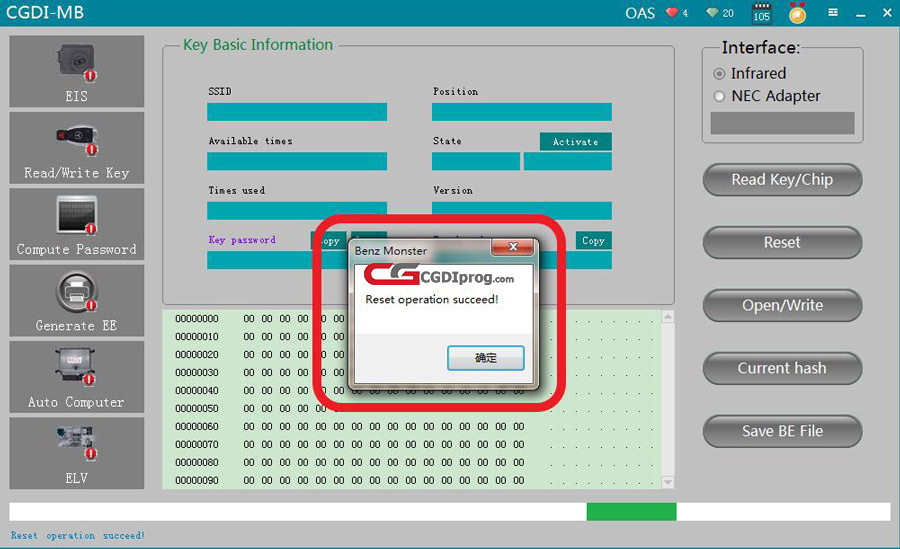Click the green progress bar segment
Viewport: 900px width, 549px height.
click(631, 512)
